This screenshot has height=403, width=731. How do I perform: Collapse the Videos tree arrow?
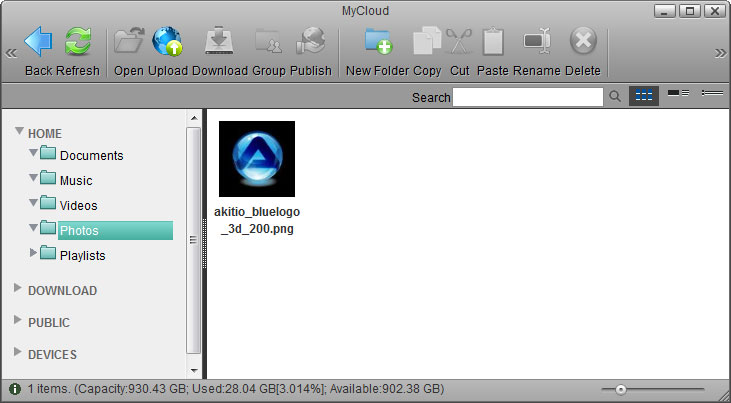pyautogui.click(x=33, y=203)
